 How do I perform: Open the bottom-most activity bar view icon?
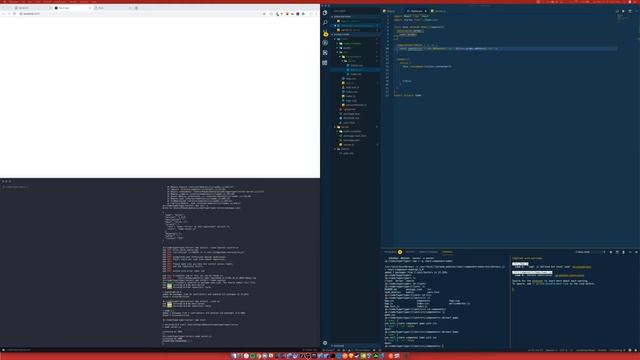[325, 62]
